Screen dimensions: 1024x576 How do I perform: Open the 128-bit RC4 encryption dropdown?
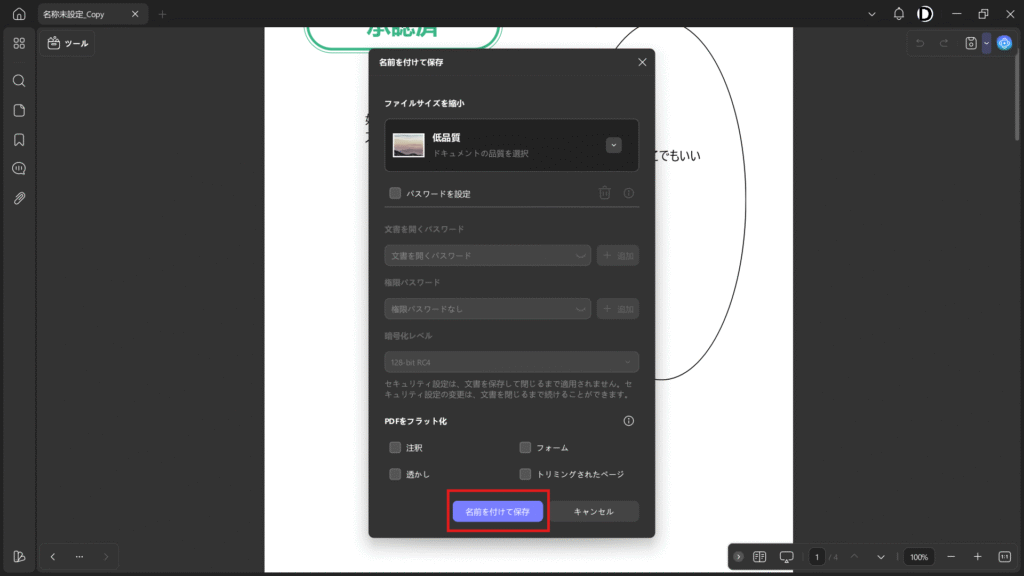pyautogui.click(x=511, y=362)
